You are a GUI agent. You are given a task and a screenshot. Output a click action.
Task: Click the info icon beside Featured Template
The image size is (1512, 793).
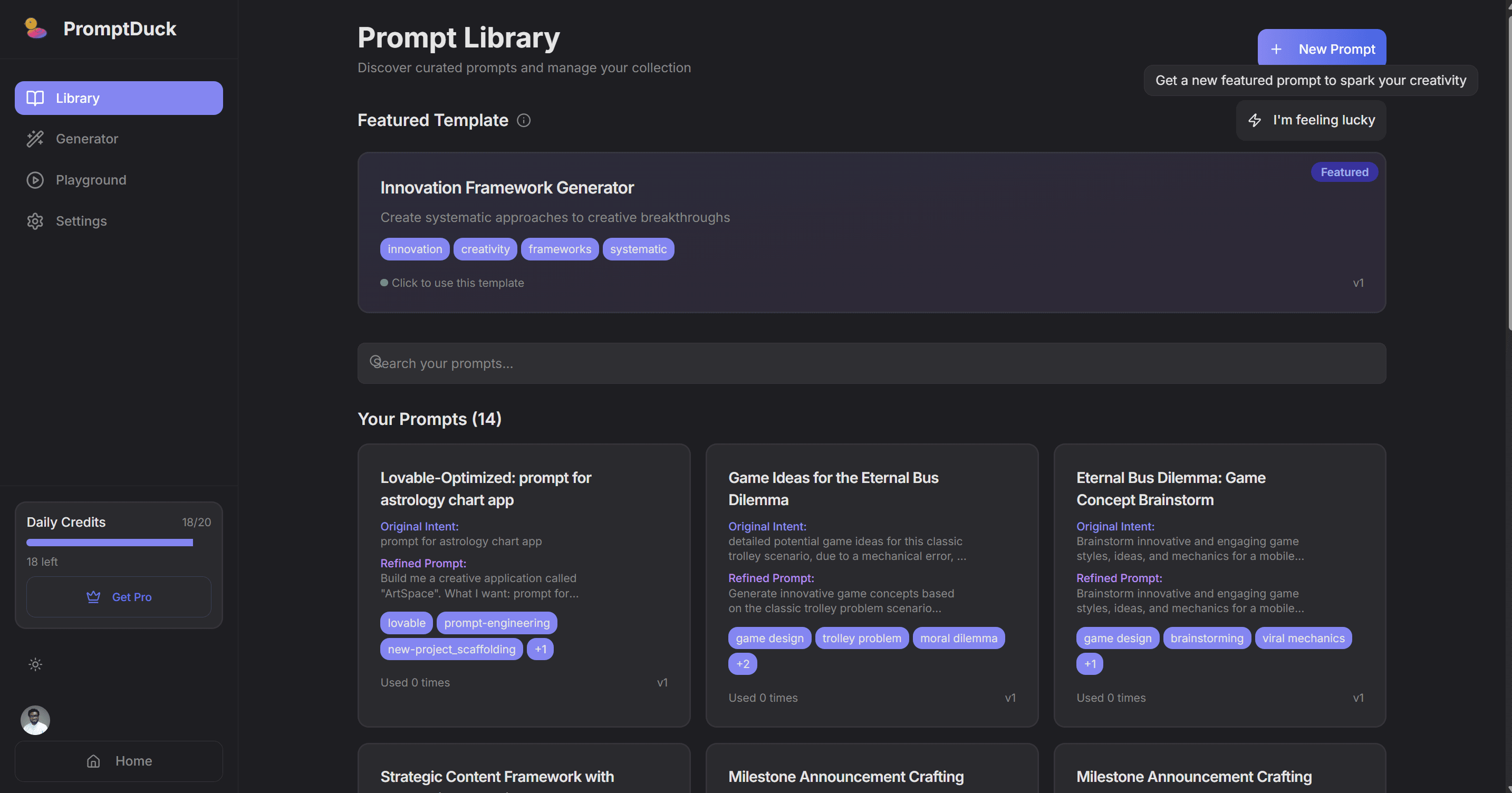524,120
